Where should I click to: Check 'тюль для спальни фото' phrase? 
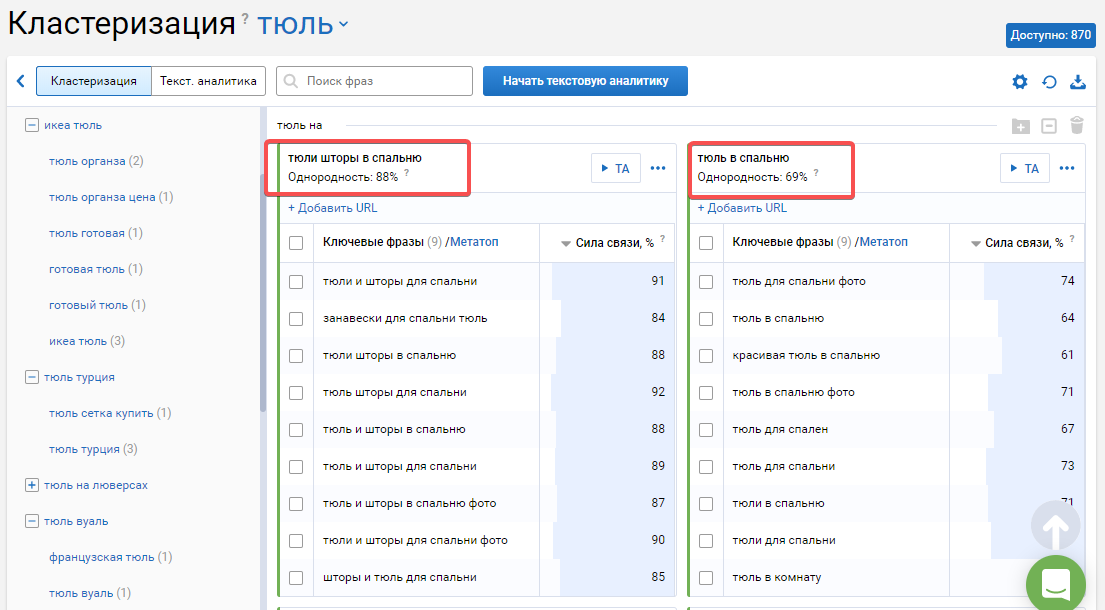point(705,282)
